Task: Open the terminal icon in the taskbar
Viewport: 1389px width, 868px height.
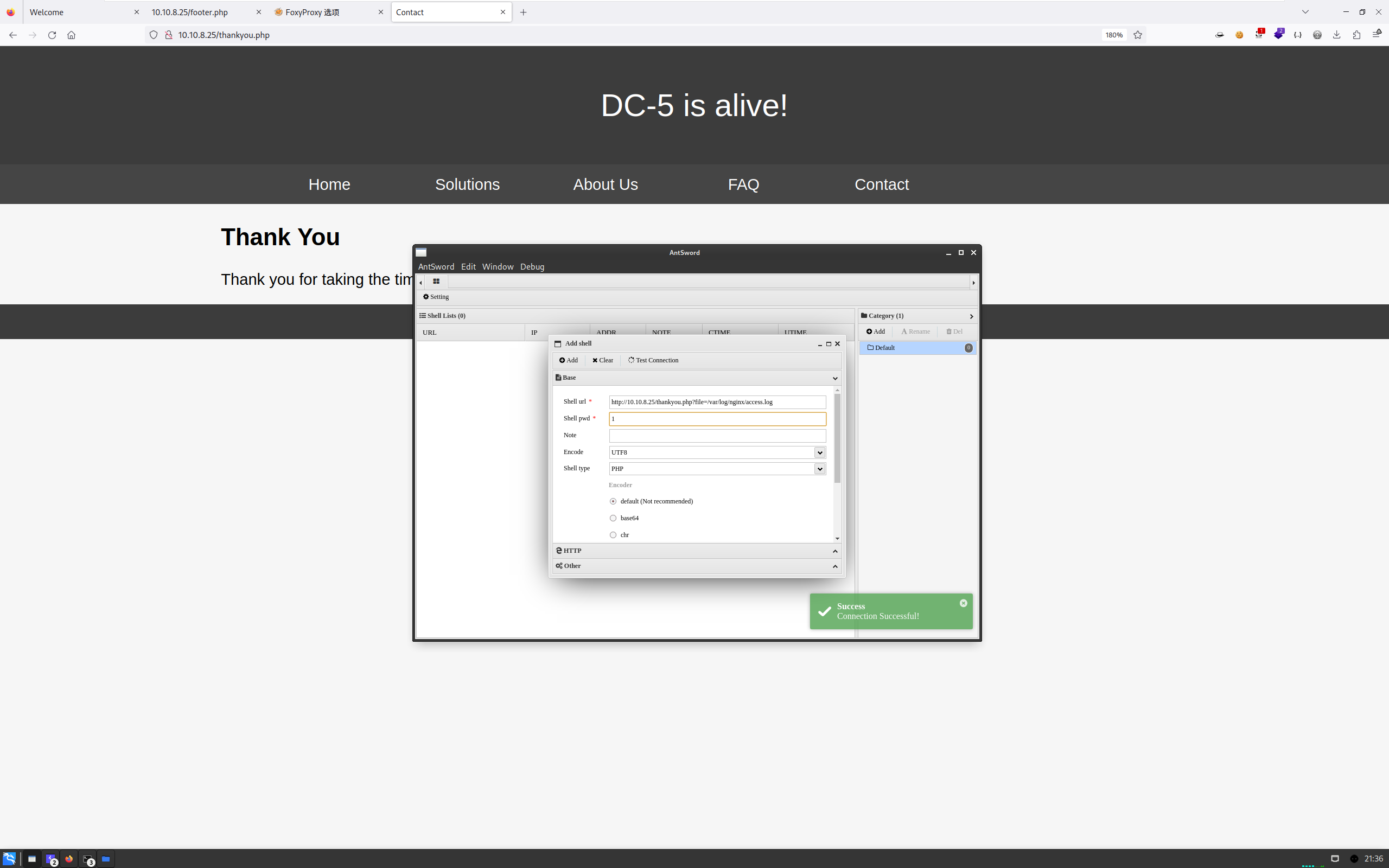Action: [88, 859]
